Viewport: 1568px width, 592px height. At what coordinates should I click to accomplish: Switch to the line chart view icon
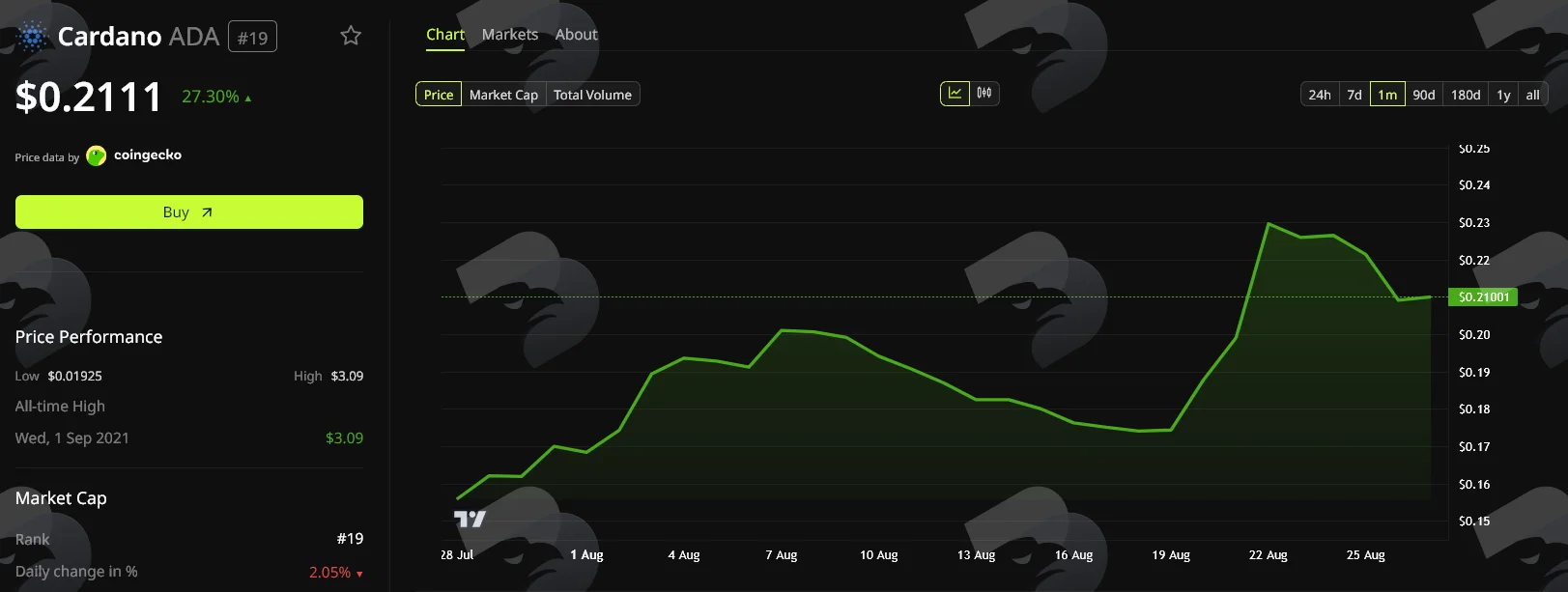[x=955, y=94]
